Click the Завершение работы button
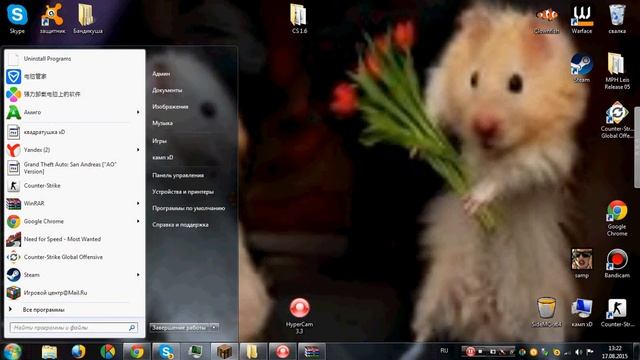 [180, 327]
